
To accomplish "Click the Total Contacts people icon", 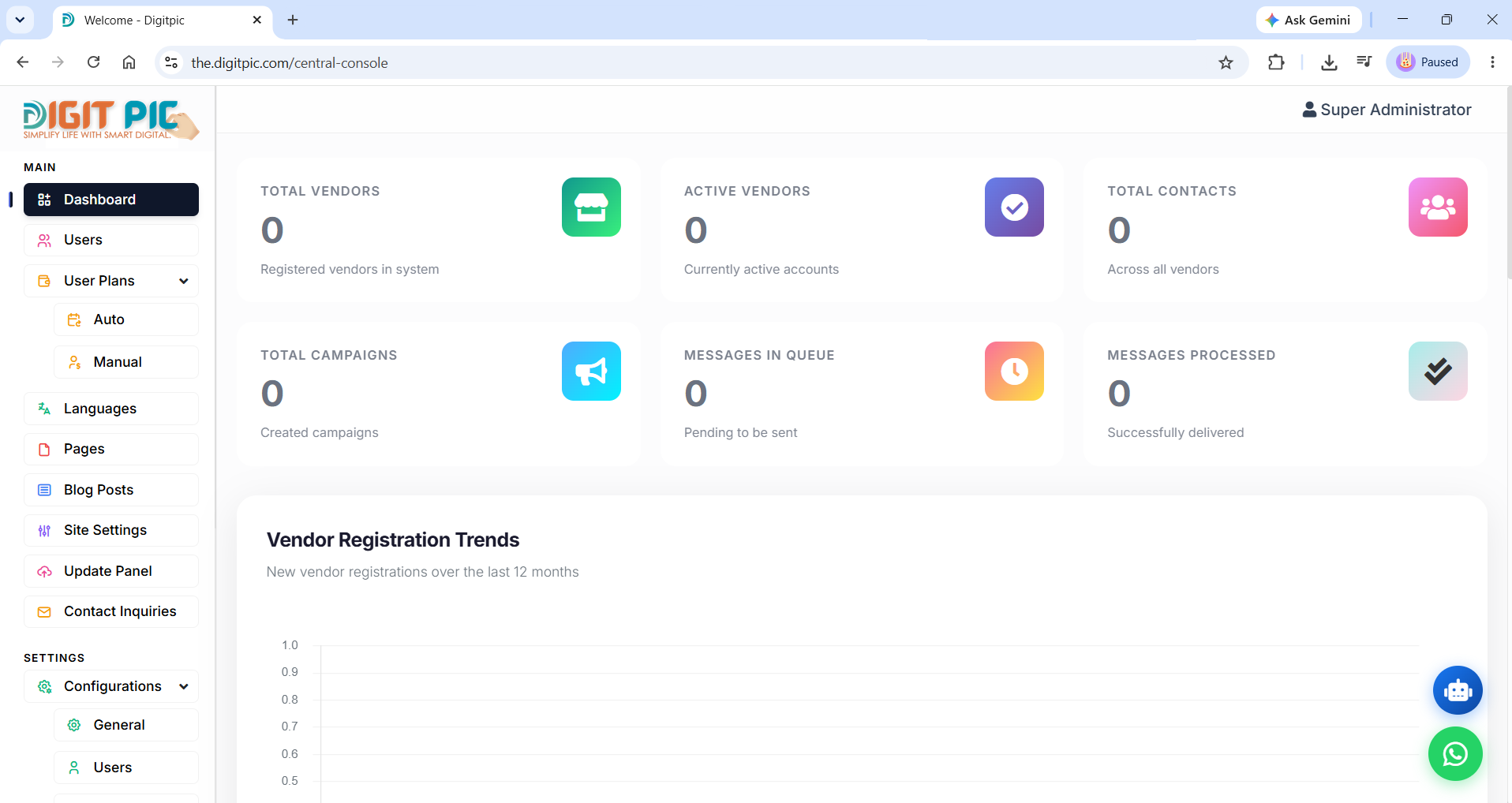I will (1438, 207).
